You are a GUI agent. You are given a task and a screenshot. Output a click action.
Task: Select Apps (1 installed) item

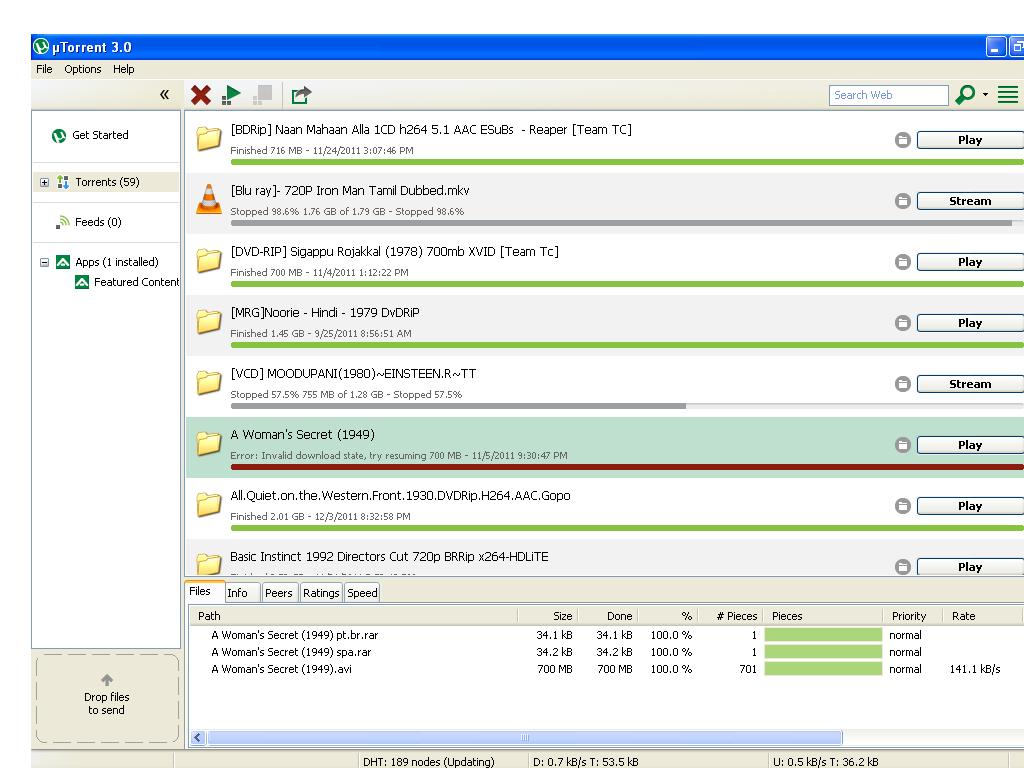(x=116, y=262)
